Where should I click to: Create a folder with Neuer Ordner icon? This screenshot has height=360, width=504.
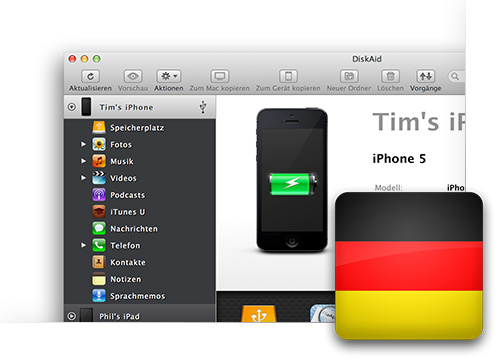349,76
